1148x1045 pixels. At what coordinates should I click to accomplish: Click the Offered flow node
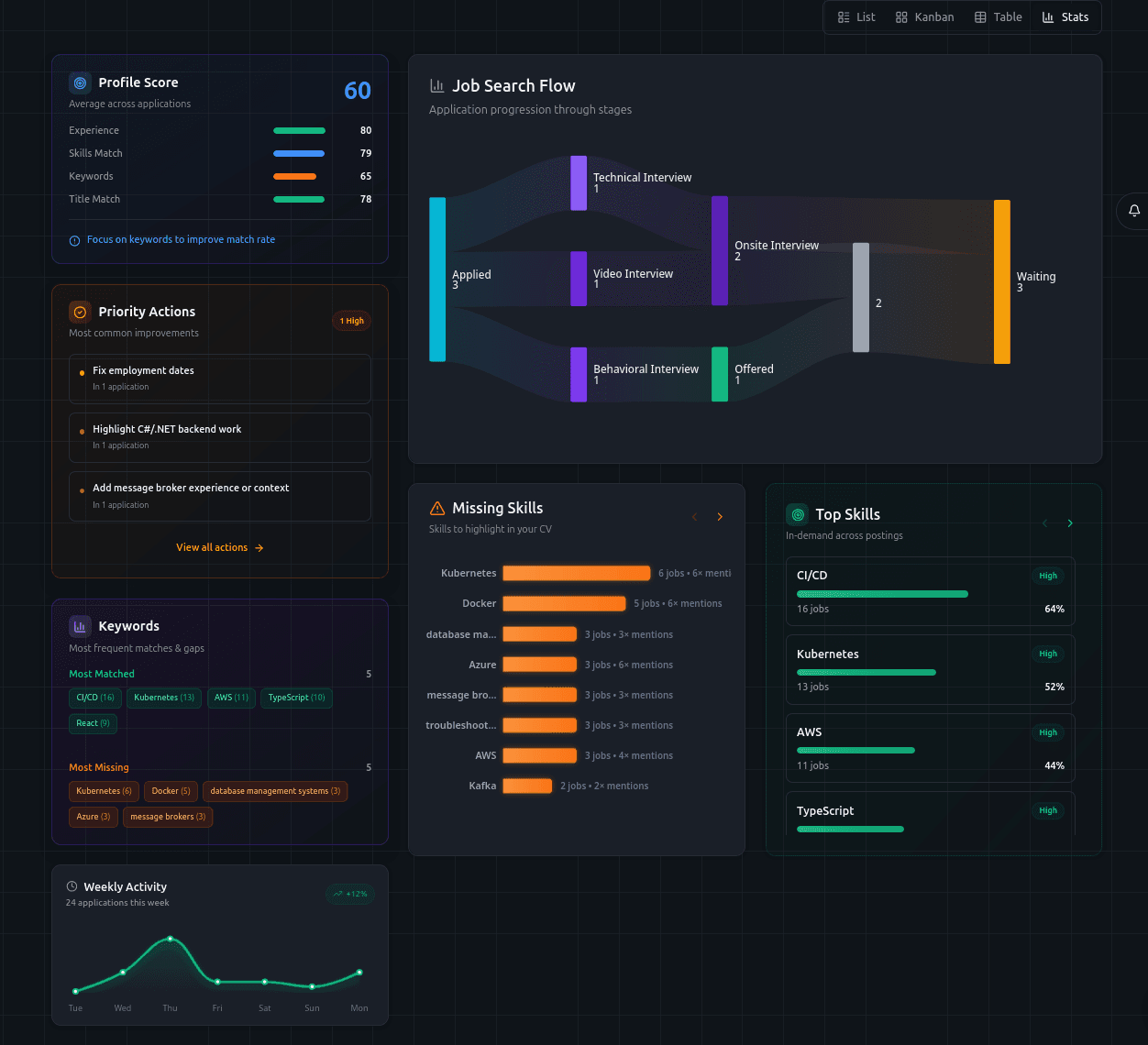(720, 374)
